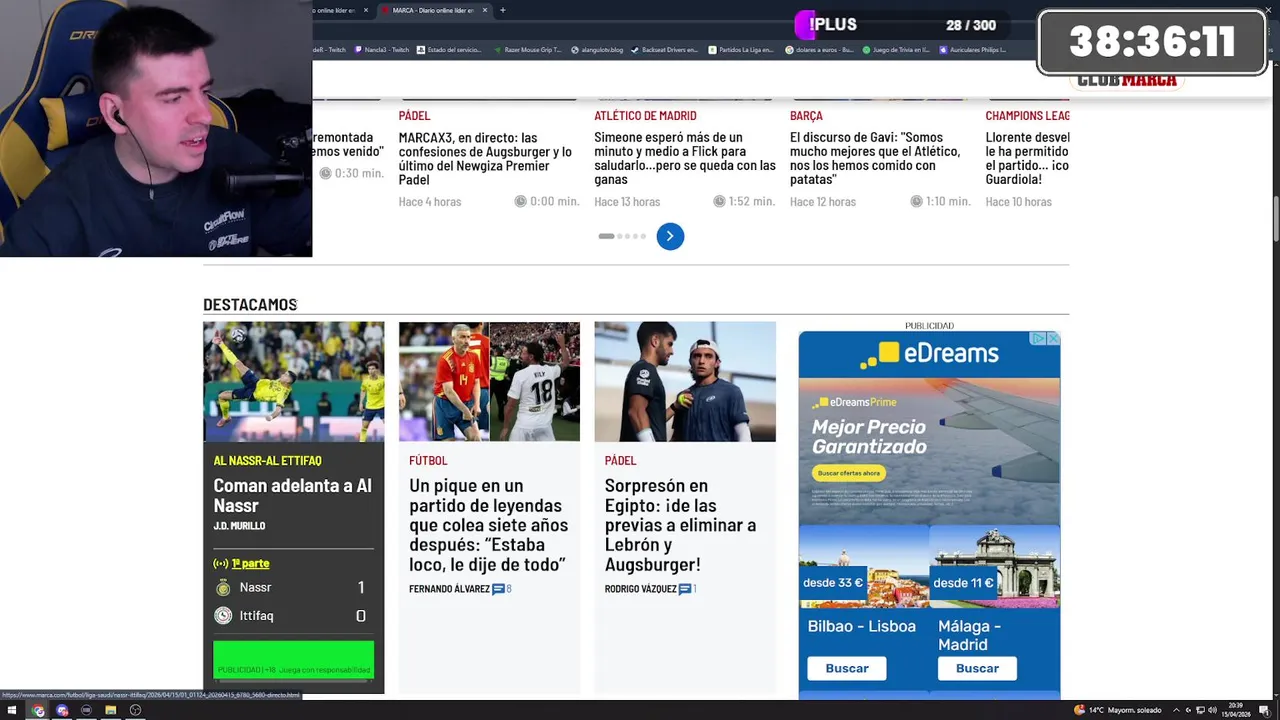Click Bilbao - Lisboa destination image
The width and height of the screenshot is (1280, 720).
tap(864, 566)
